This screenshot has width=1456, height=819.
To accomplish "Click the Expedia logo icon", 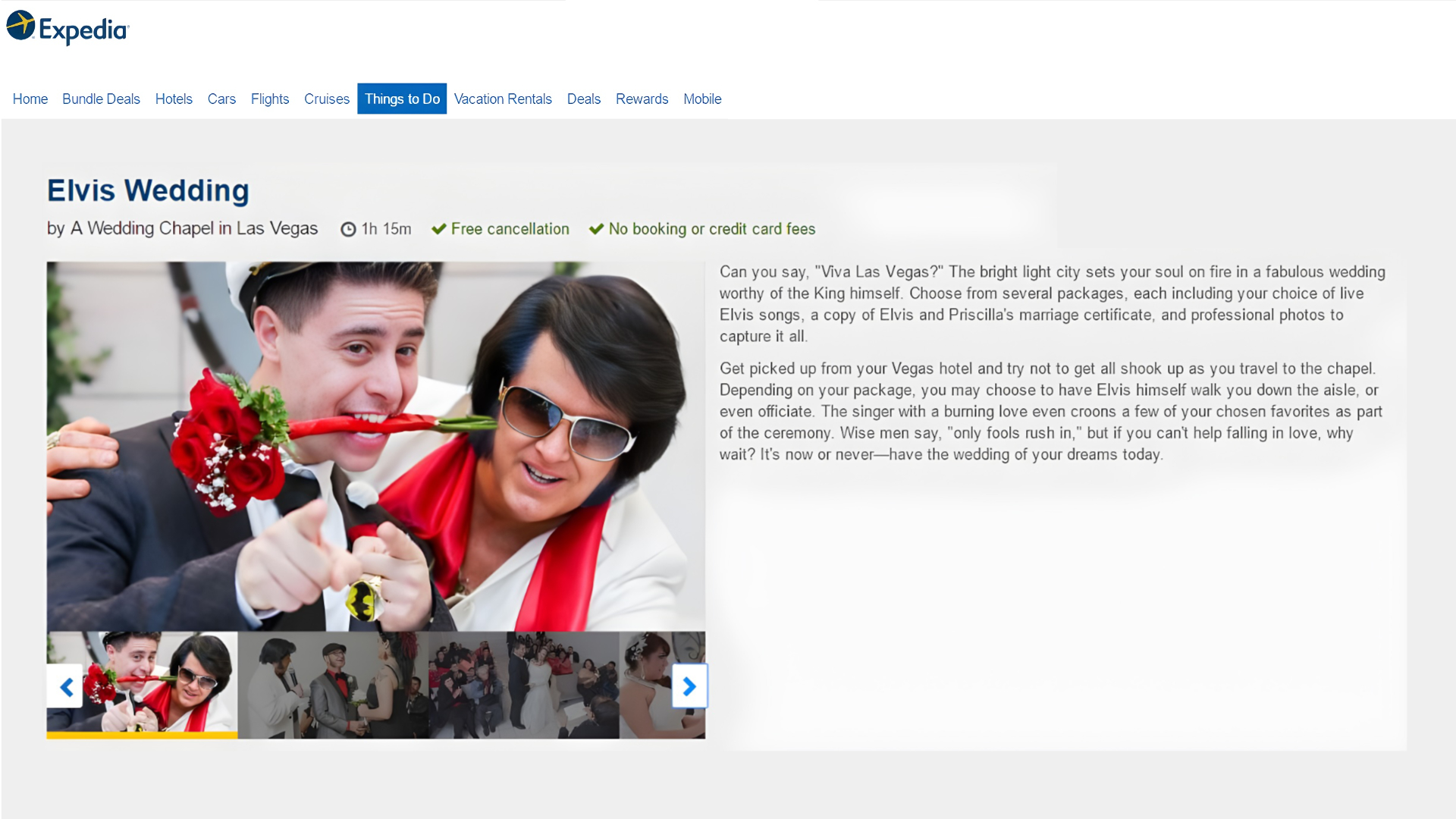I will click(x=21, y=26).
